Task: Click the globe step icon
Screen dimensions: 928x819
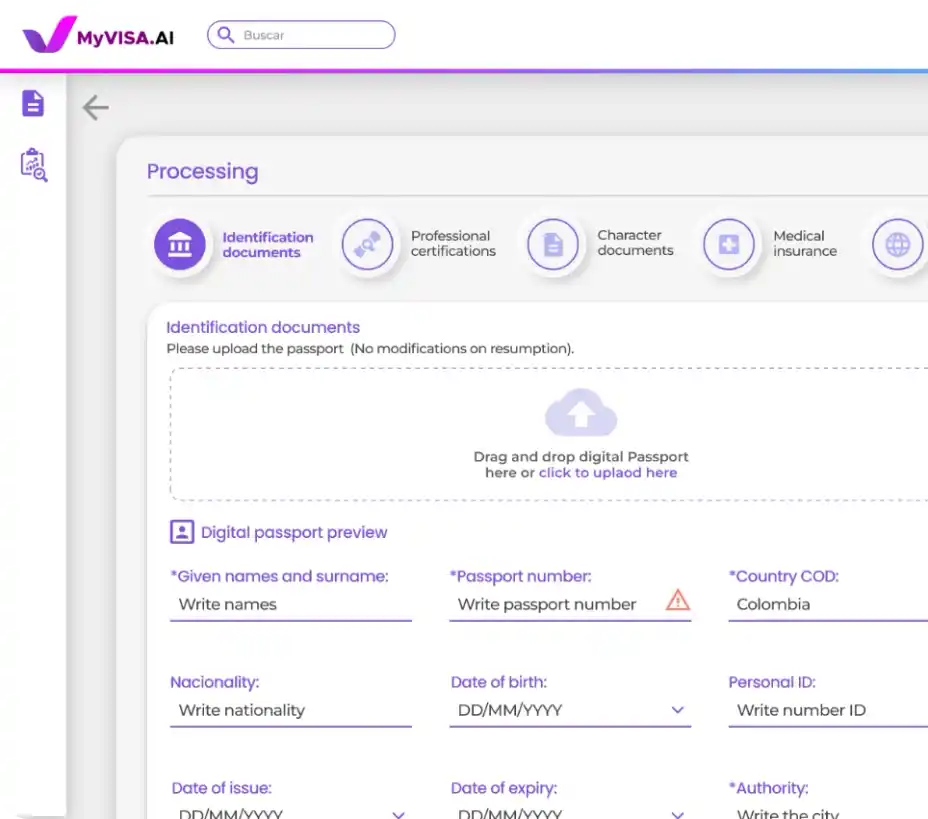Action: click(897, 245)
